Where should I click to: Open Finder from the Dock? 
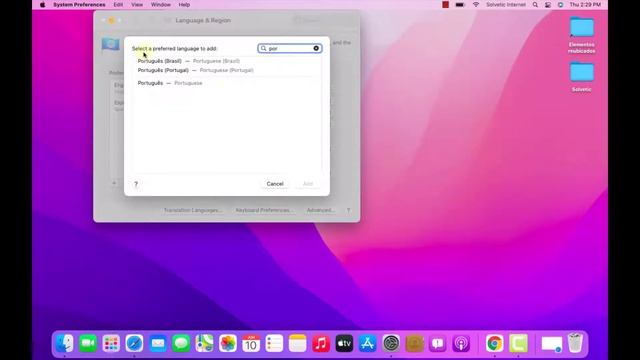tap(64, 343)
